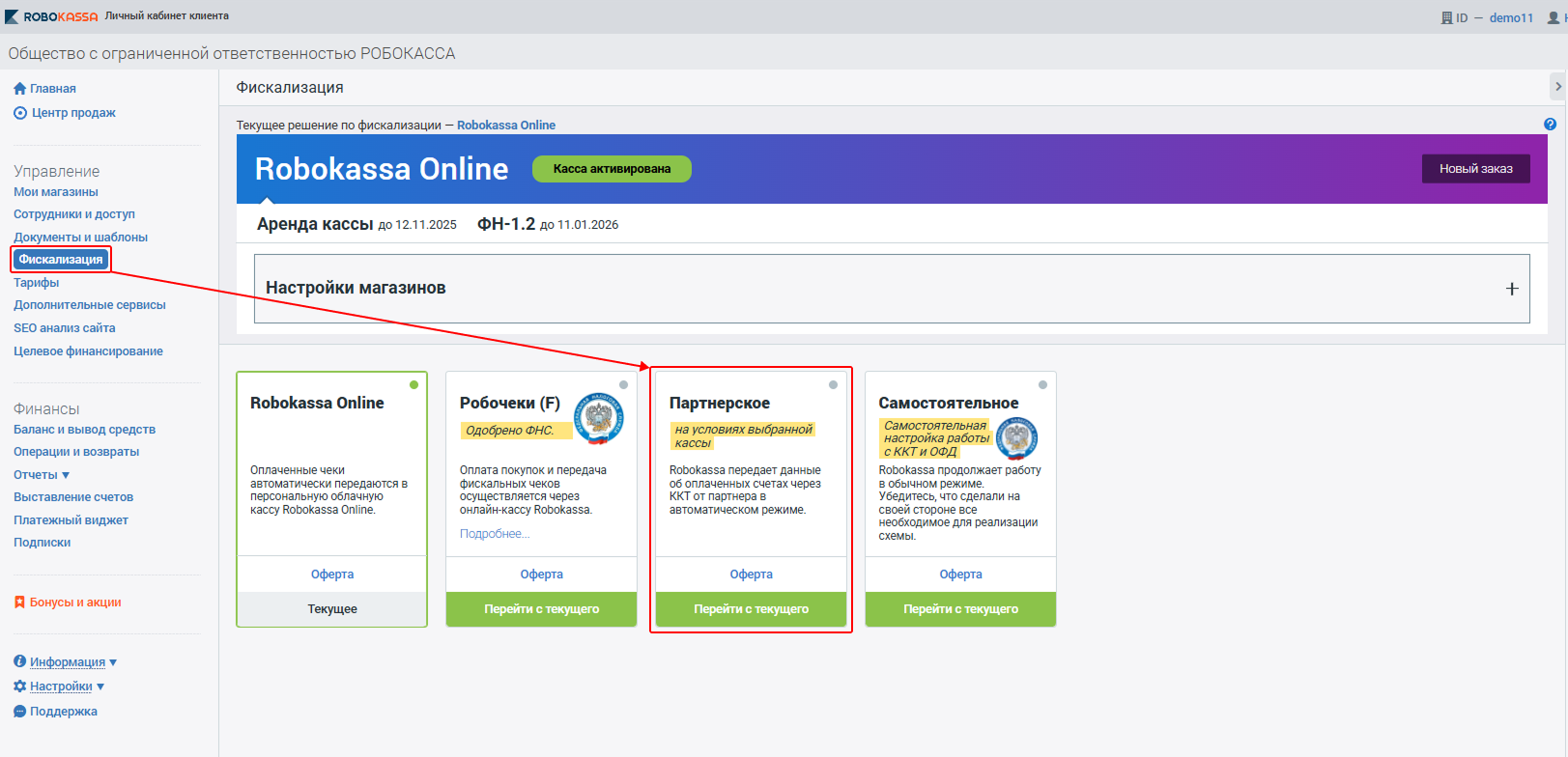This screenshot has height=757, width=1568.
Task: Collapse the side panel with the chevron arrow
Action: [1557, 86]
